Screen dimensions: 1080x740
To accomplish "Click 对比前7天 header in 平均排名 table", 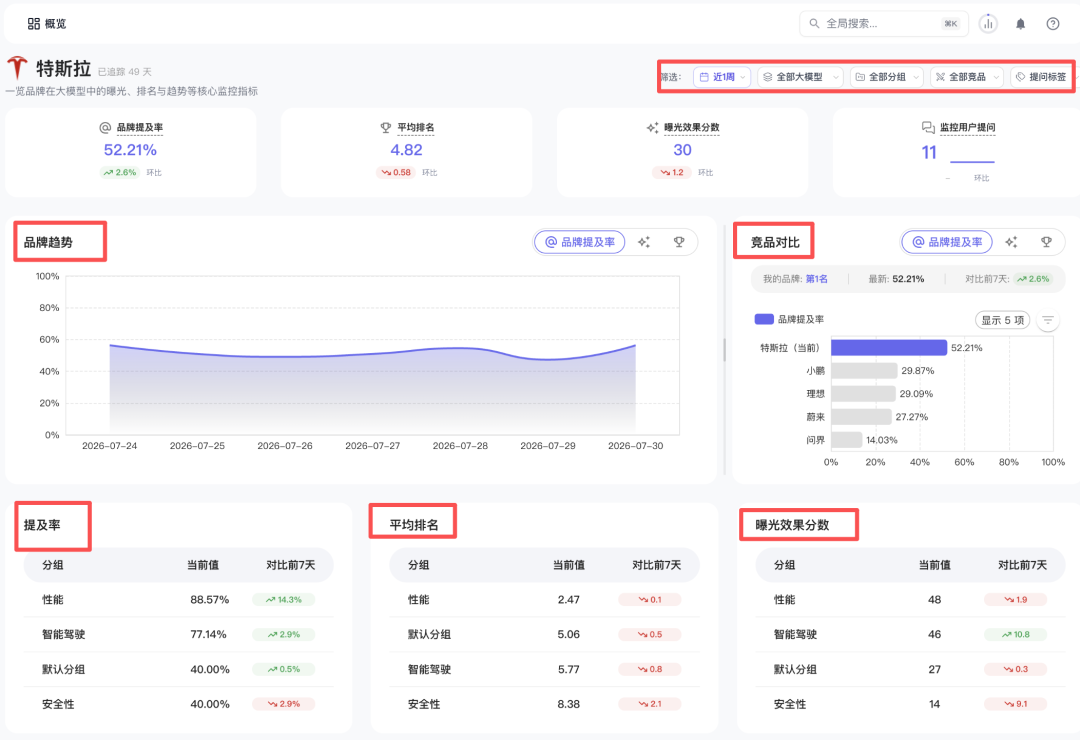I will [x=656, y=565].
